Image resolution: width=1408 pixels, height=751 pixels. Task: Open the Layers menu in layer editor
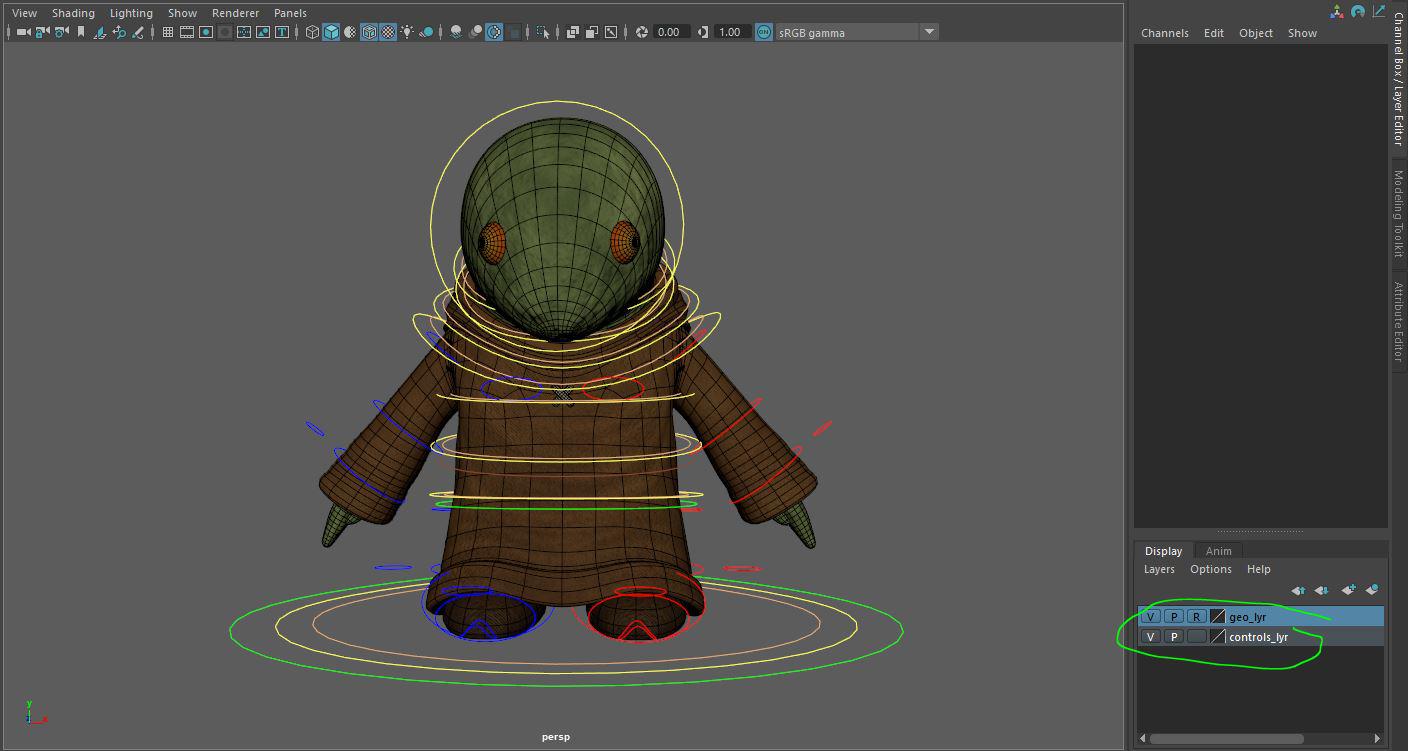point(1159,569)
